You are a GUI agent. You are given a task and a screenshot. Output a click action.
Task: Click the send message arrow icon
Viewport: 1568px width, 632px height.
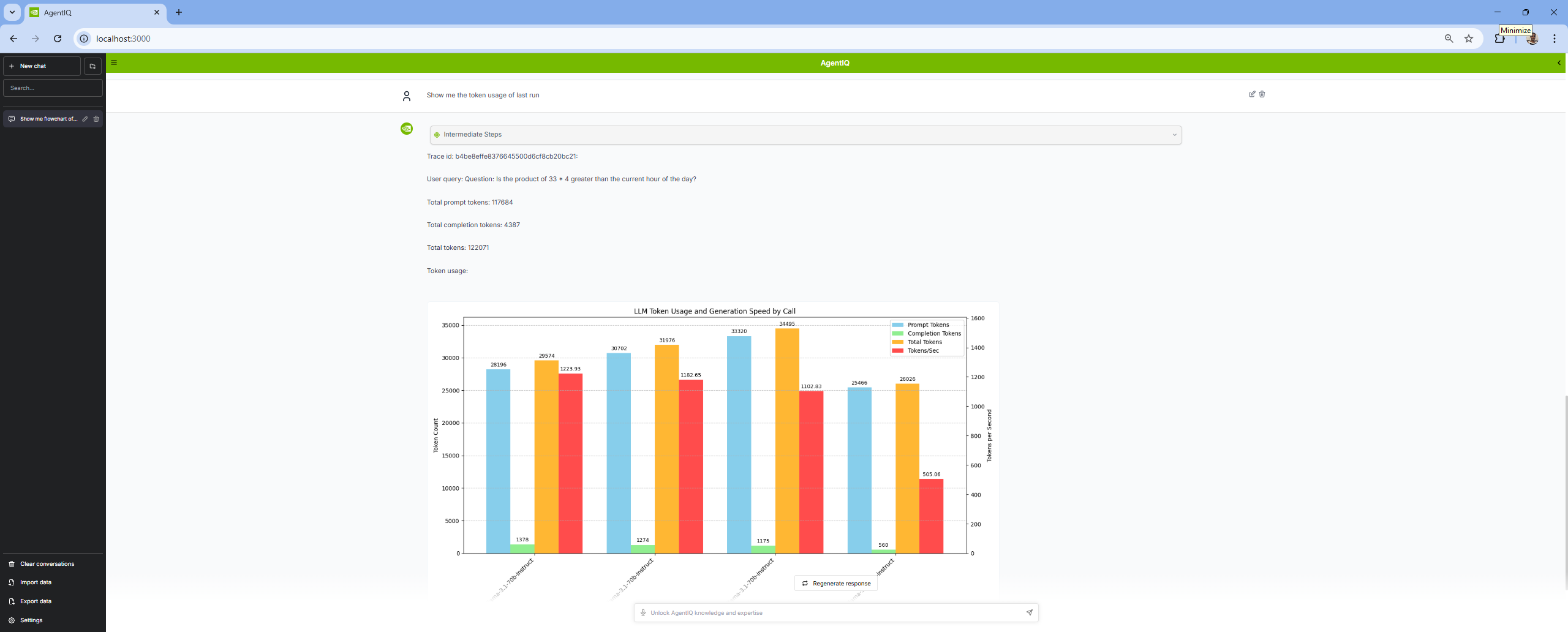pyautogui.click(x=1029, y=612)
